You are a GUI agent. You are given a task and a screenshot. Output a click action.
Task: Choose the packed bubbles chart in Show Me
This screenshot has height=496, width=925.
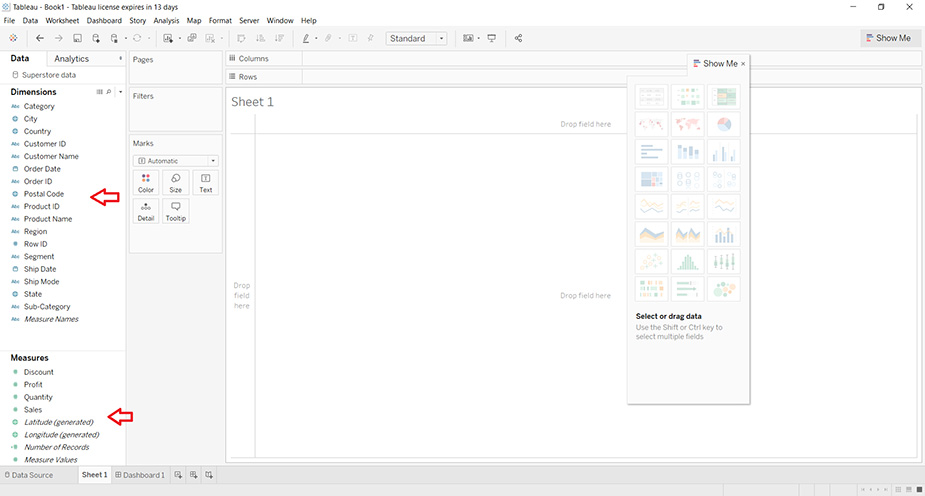(x=724, y=290)
